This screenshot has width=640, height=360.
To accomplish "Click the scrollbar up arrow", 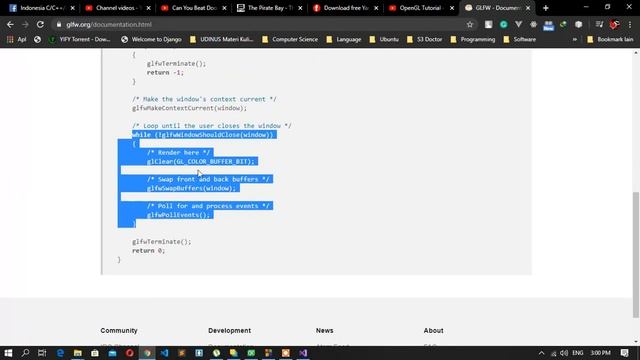I will coord(636,53).
